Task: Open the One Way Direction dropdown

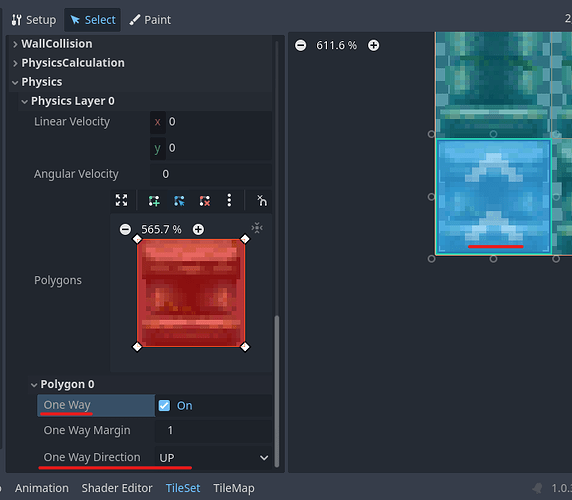Action: tap(214, 458)
